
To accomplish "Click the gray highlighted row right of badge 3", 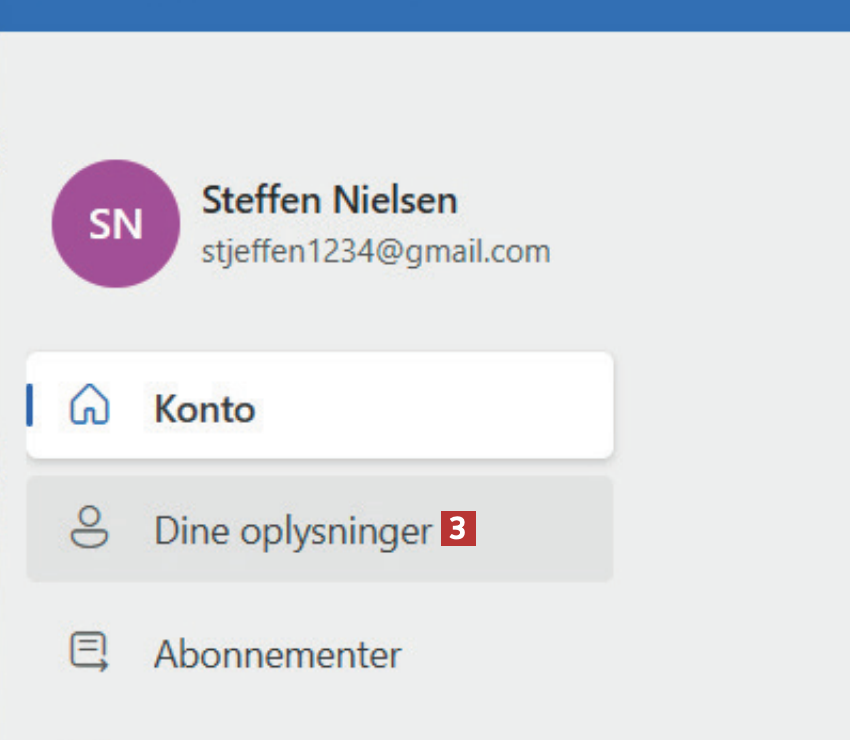I will 545,529.
